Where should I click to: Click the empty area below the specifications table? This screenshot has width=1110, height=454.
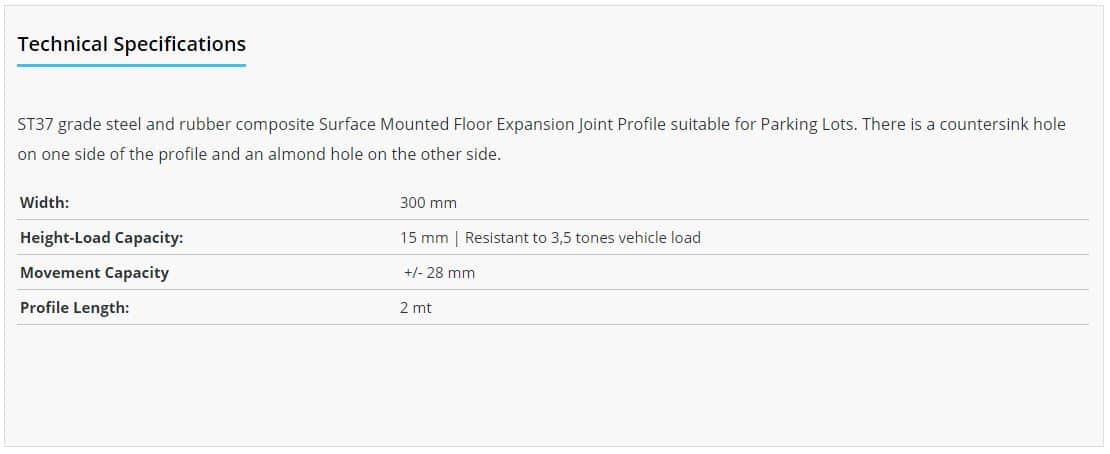tap(553, 386)
